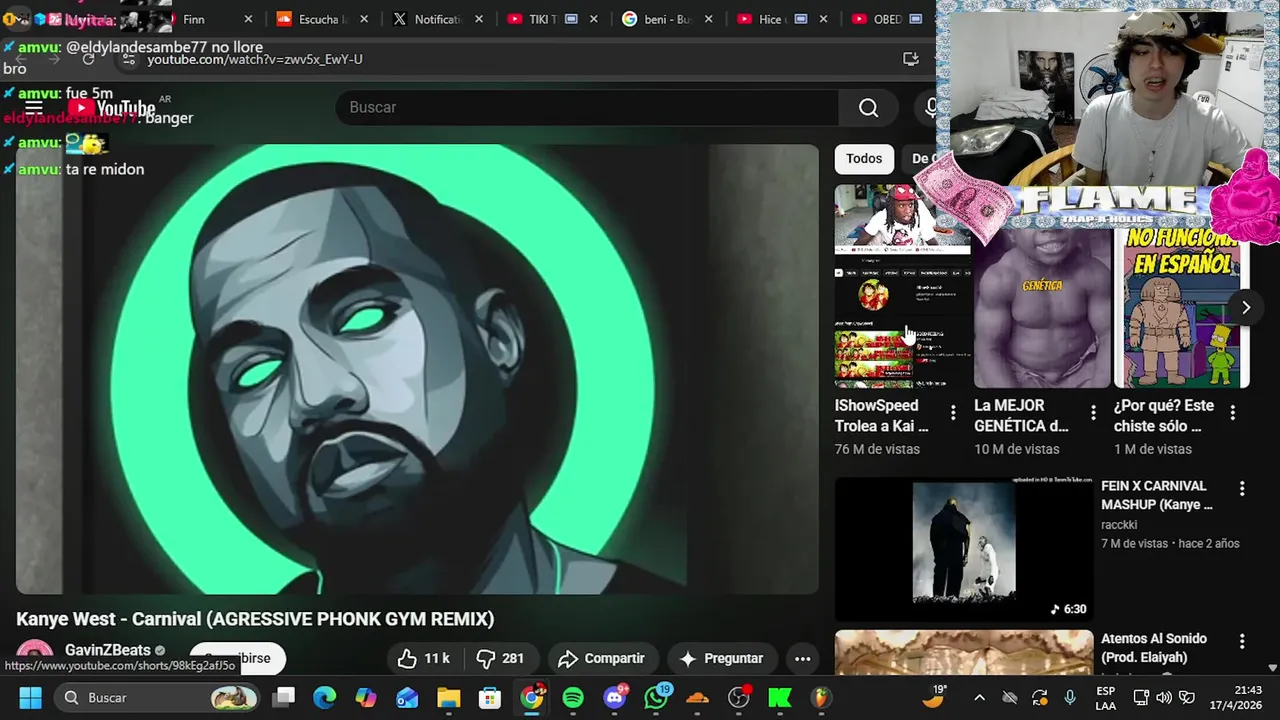Open OBS Studio from the taskbar
1280x720 pixels.
click(x=739, y=698)
